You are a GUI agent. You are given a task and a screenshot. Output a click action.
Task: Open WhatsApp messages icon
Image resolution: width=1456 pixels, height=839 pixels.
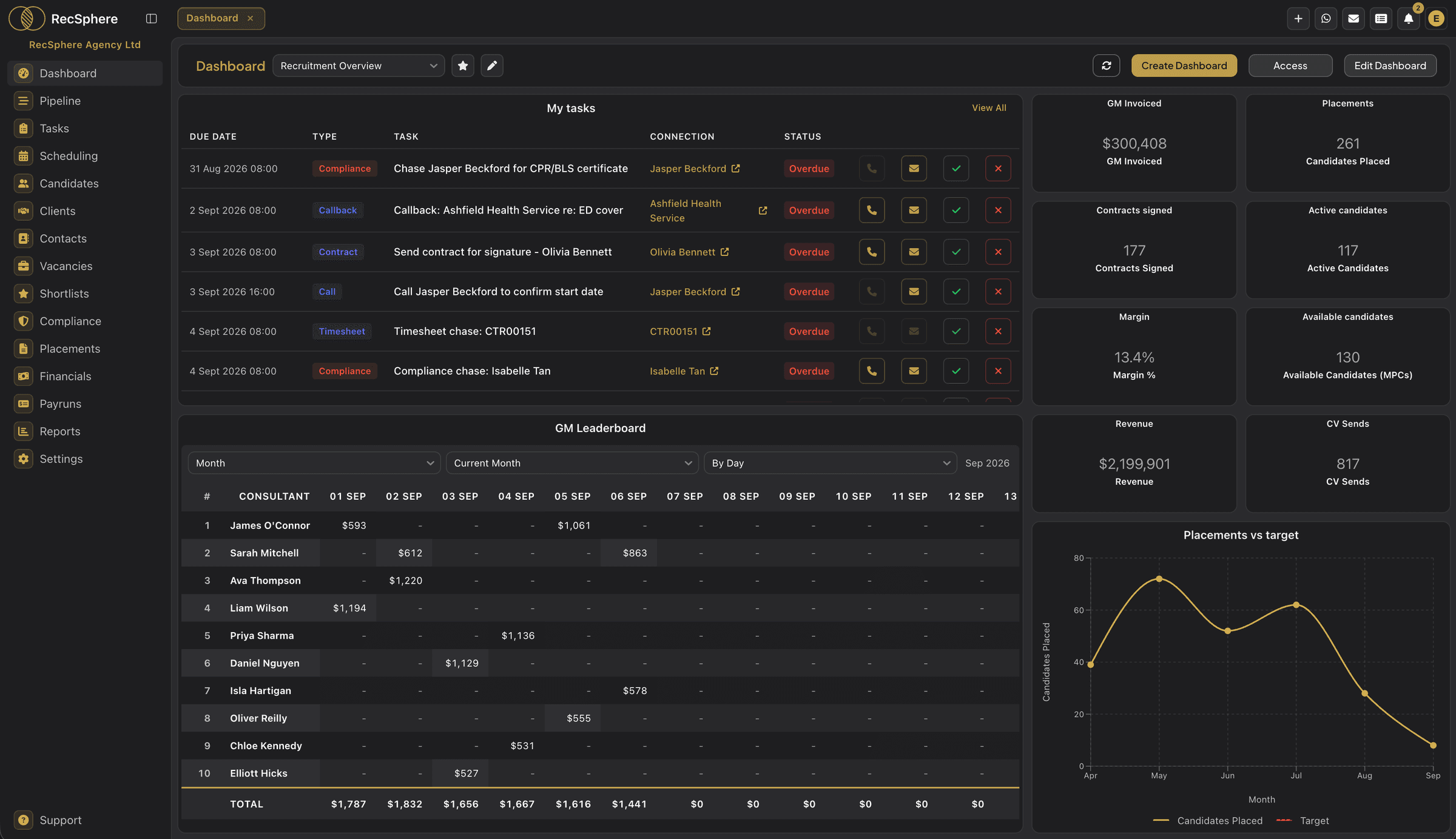tap(1326, 18)
